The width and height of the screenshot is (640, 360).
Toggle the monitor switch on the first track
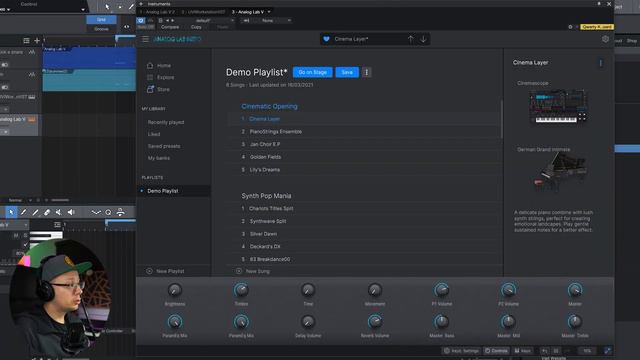pos(4,65)
